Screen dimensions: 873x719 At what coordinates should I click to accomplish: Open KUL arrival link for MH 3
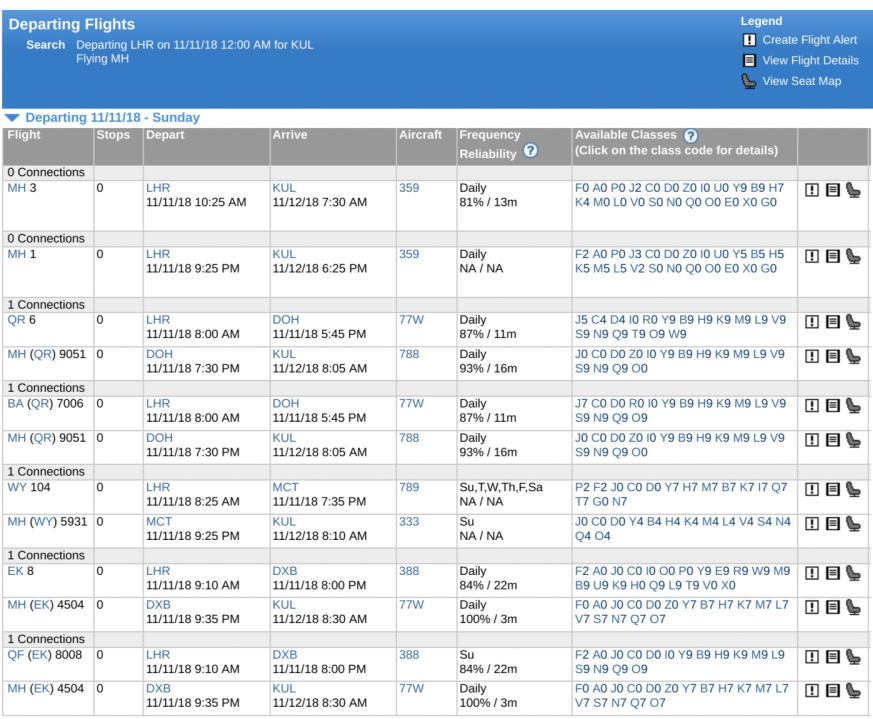284,188
